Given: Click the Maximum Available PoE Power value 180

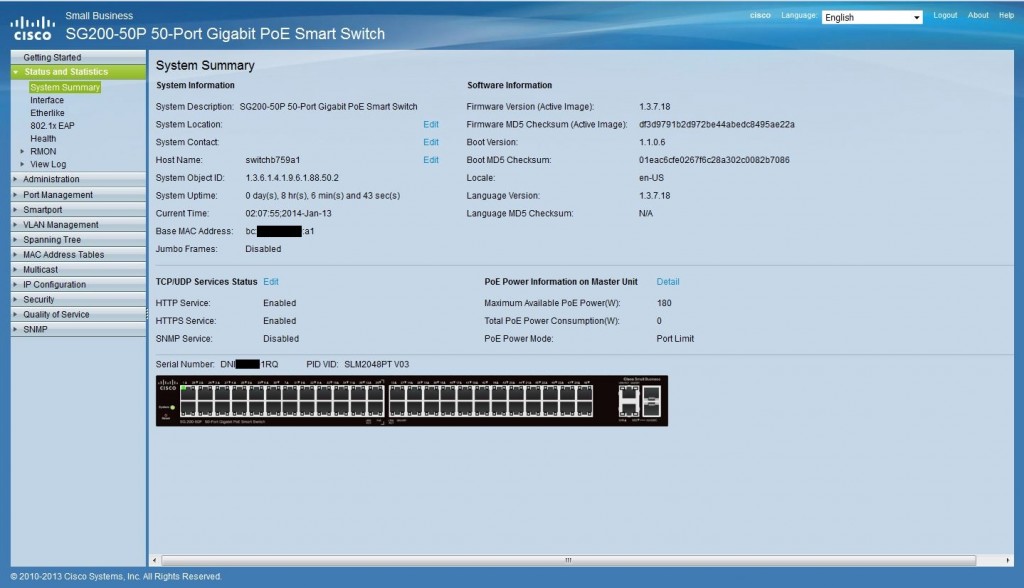Looking at the screenshot, I should click(x=664, y=303).
